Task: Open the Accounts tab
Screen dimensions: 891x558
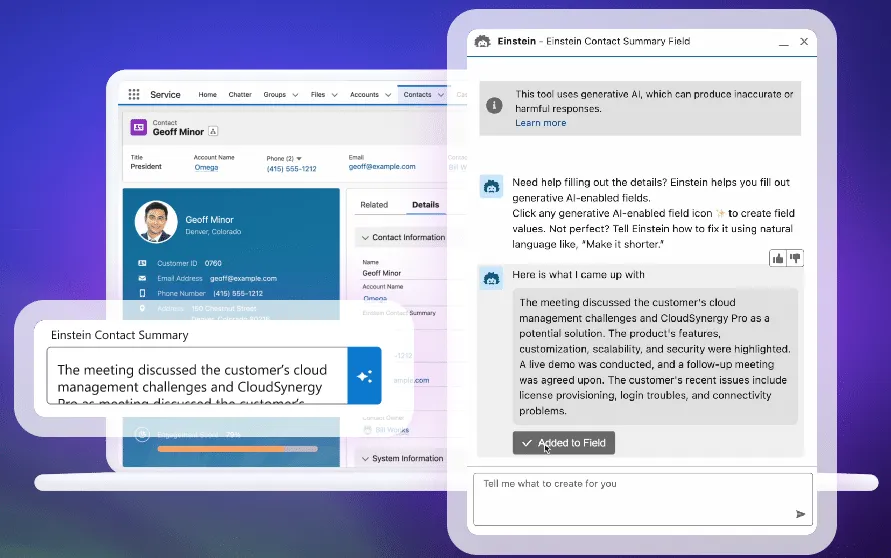Action: 364,94
